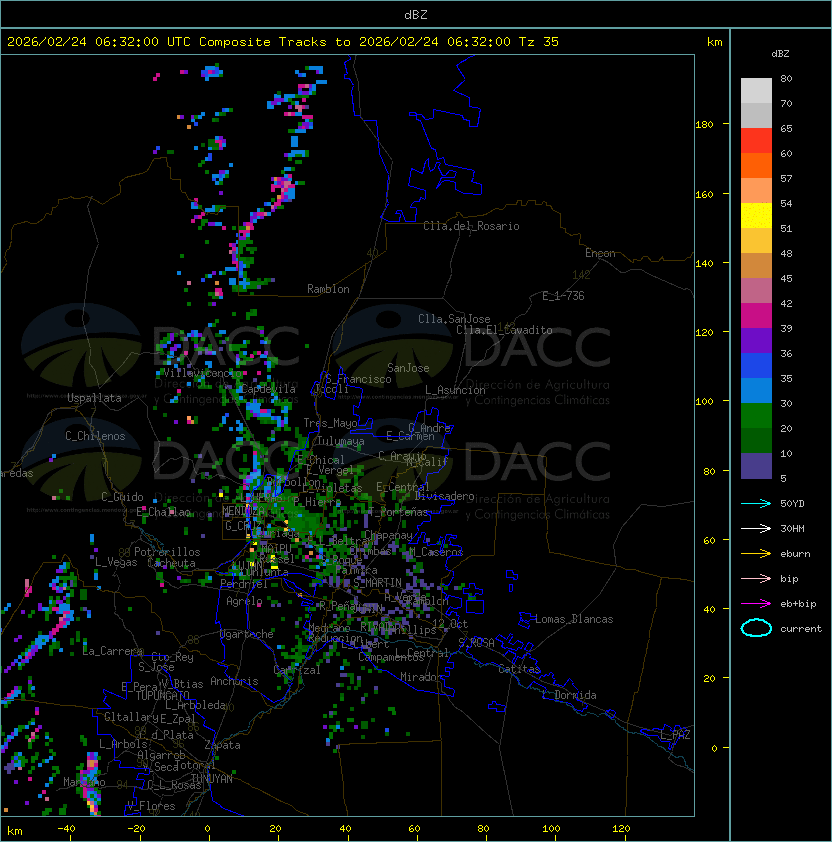
Task: Click the '-40' km tick on horizontal axis
Action: 66,829
